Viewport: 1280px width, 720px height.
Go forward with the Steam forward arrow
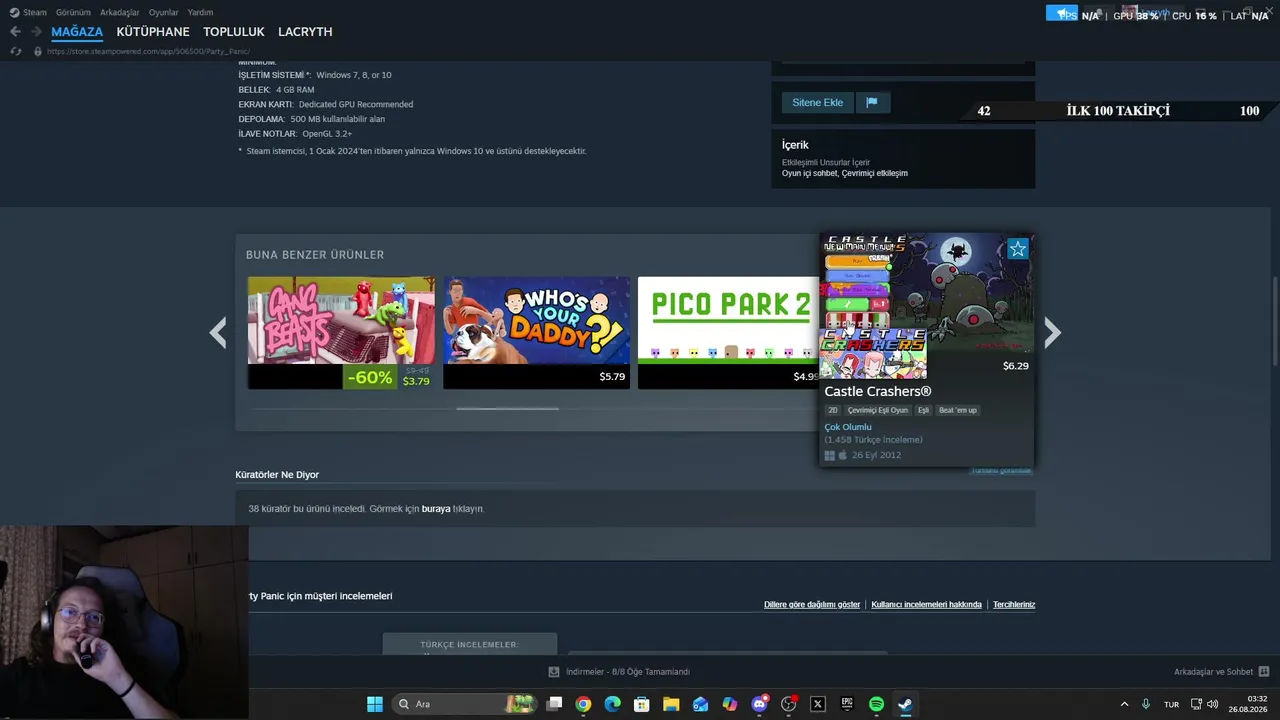coord(36,32)
